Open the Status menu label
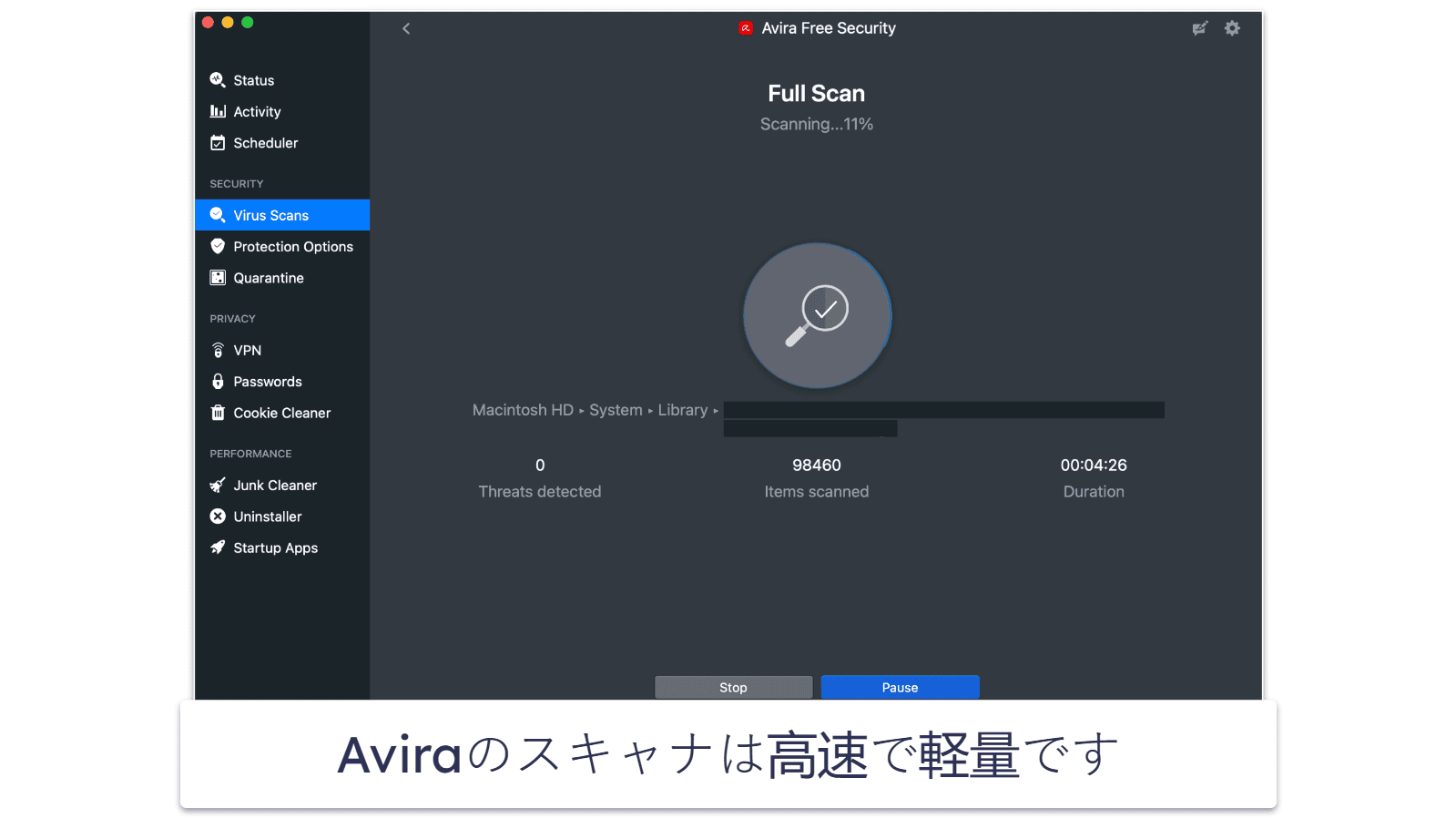1456x819 pixels. click(x=254, y=80)
